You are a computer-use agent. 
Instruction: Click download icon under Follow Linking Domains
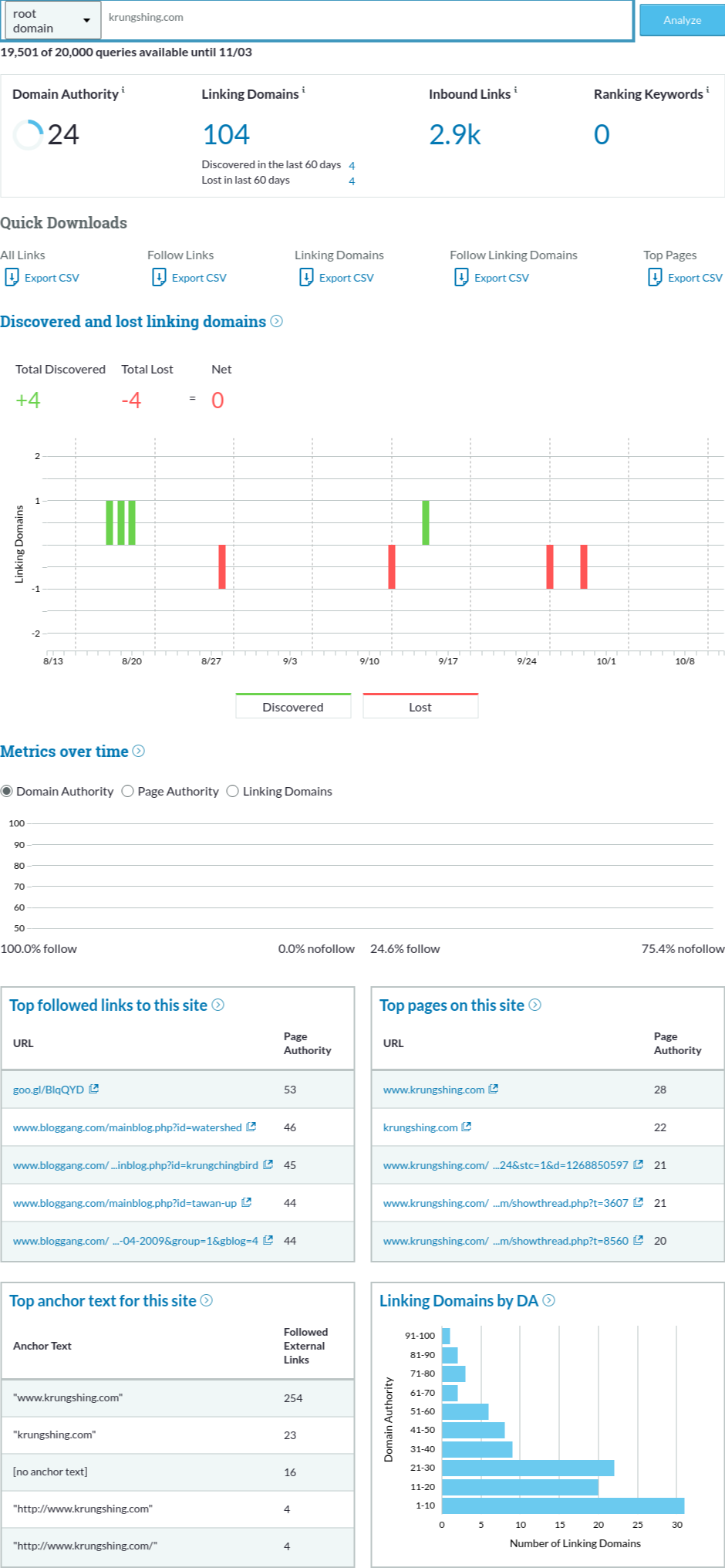461,278
